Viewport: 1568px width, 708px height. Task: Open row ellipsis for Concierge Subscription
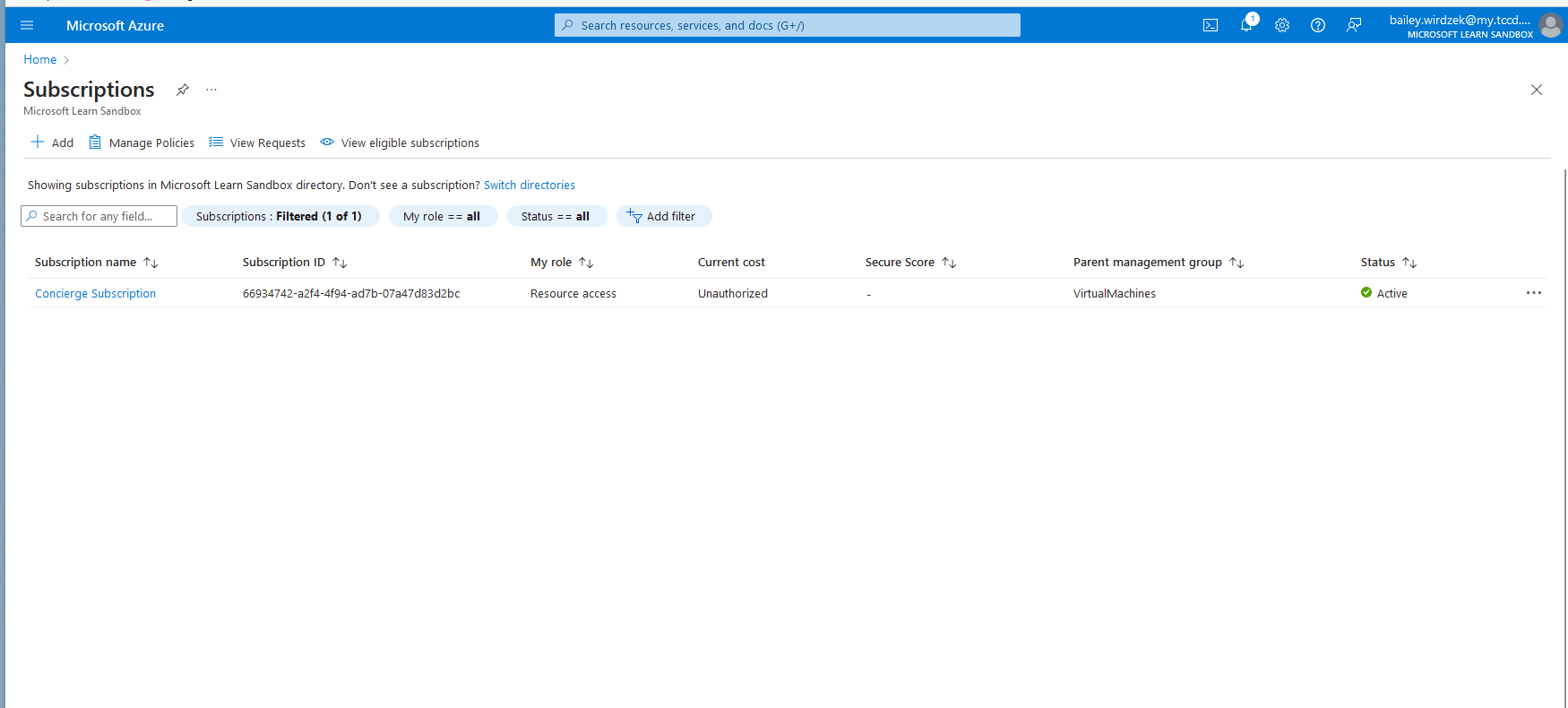(x=1534, y=293)
